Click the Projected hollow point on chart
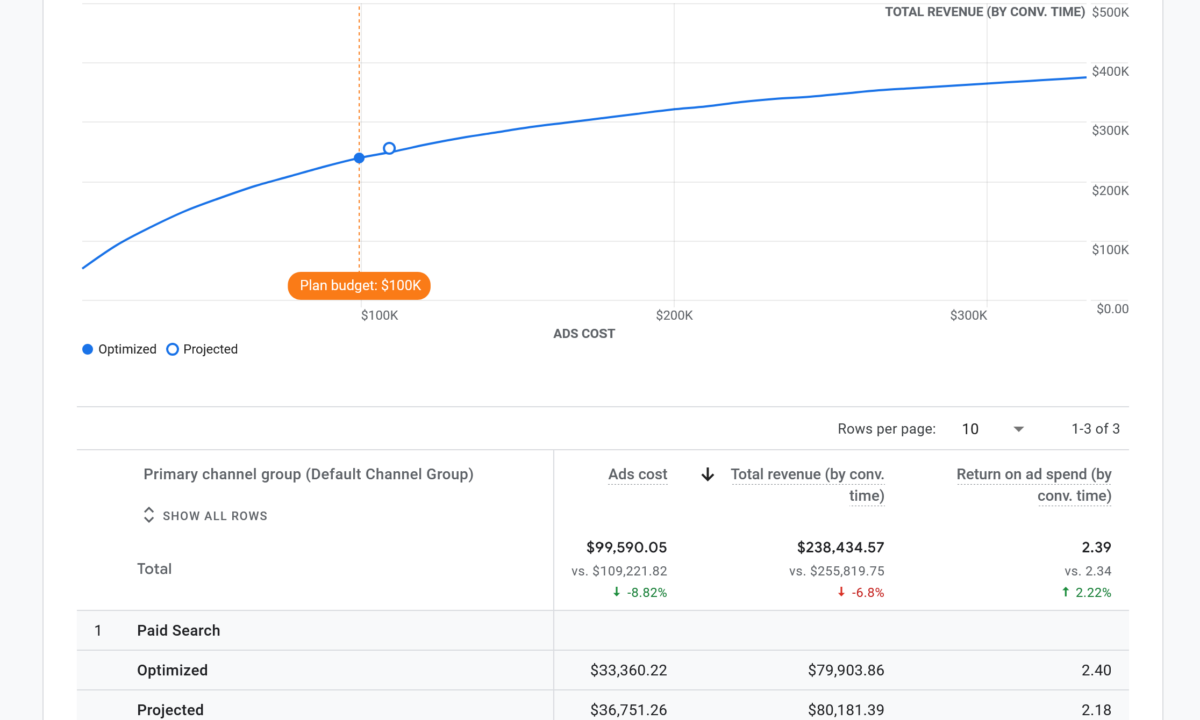This screenshot has width=1200, height=720. pyautogui.click(x=389, y=149)
